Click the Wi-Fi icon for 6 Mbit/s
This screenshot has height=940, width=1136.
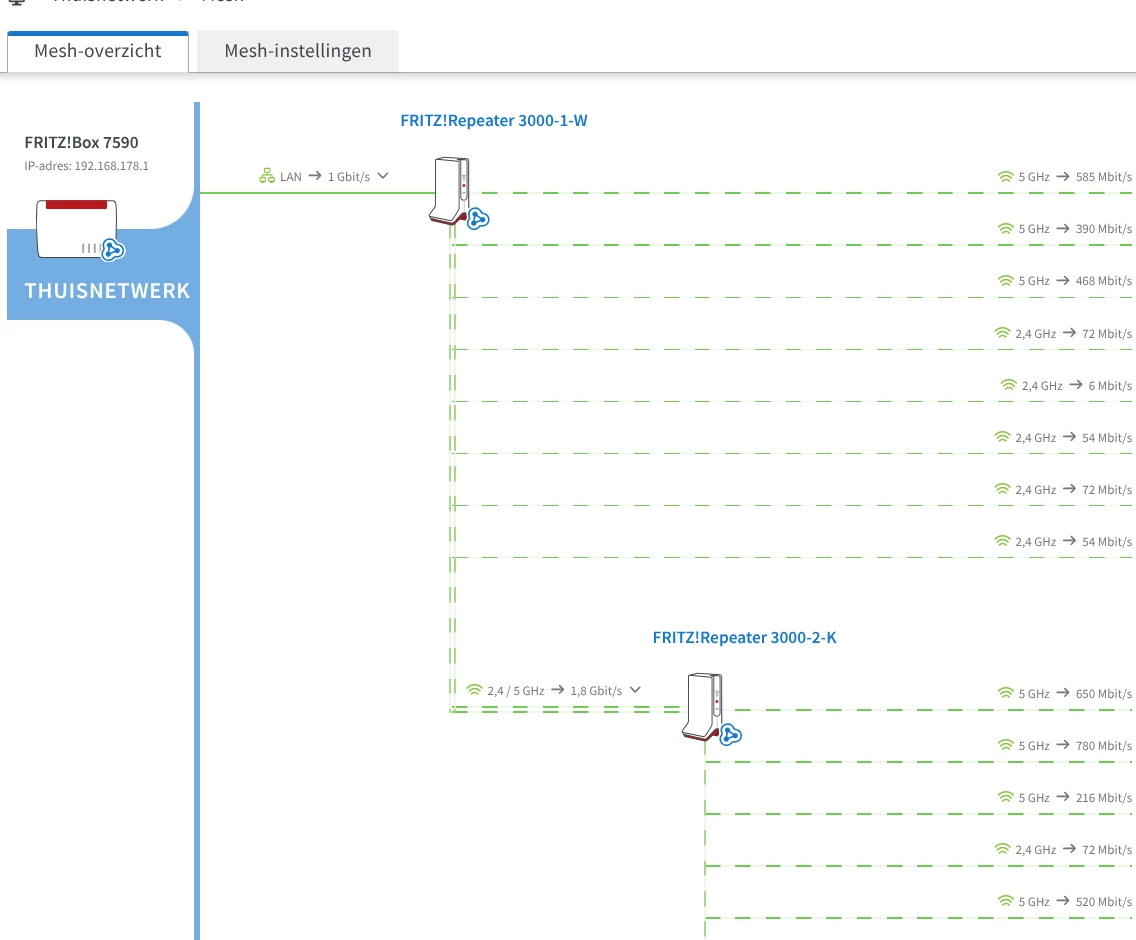coord(1008,385)
